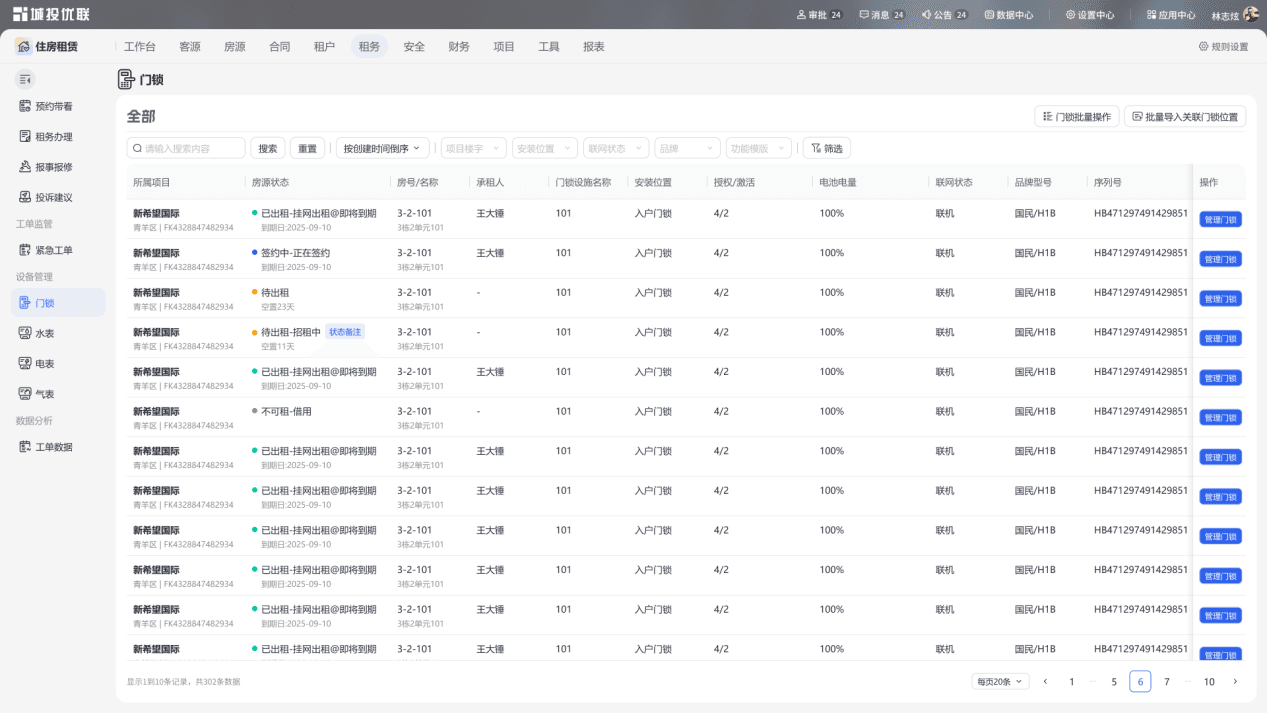Viewport: 1267px width, 713px height.
Task: Switch to the 房源 tab
Action: click(235, 47)
